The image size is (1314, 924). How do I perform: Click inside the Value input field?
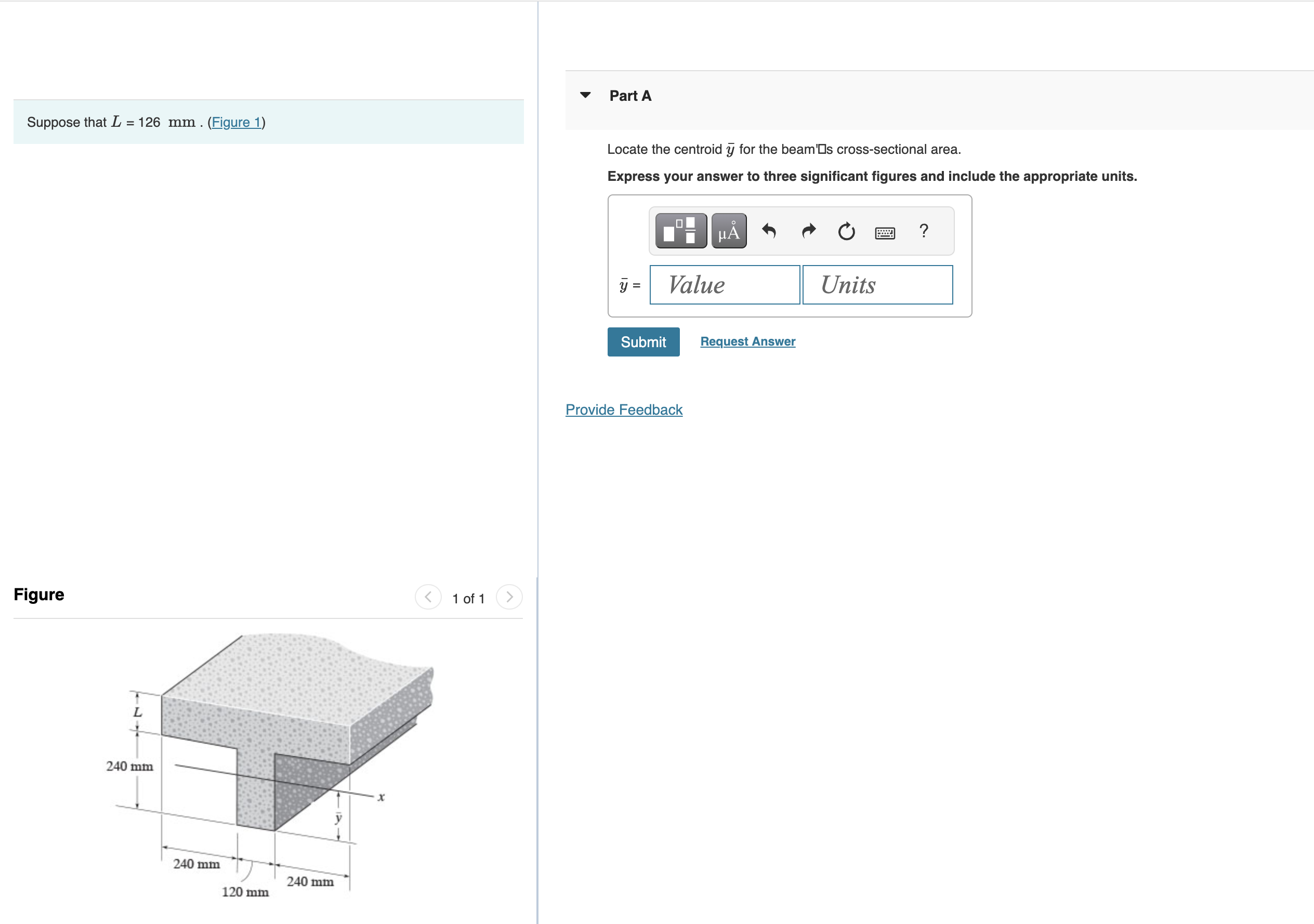click(724, 284)
